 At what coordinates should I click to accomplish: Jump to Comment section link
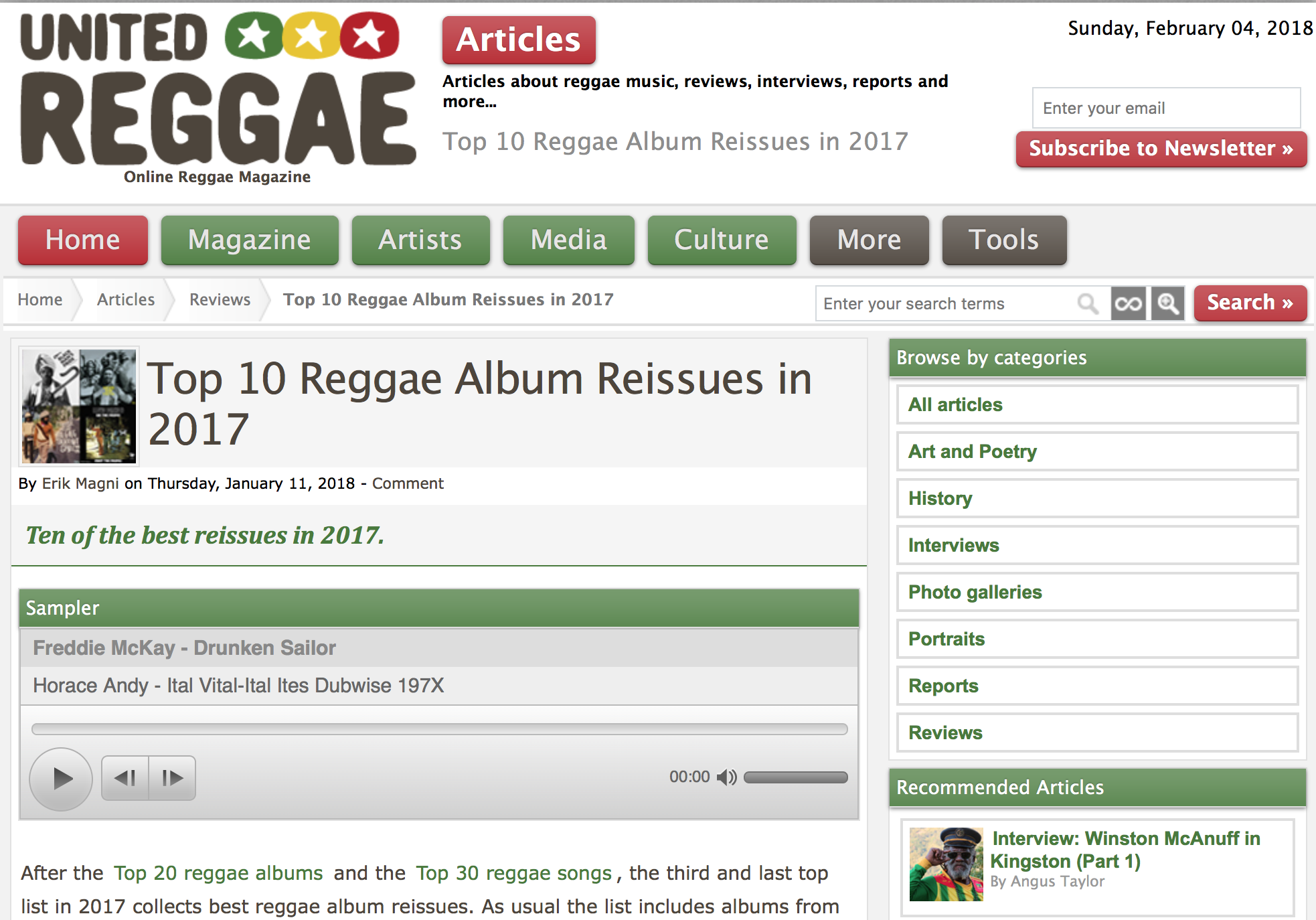point(408,483)
